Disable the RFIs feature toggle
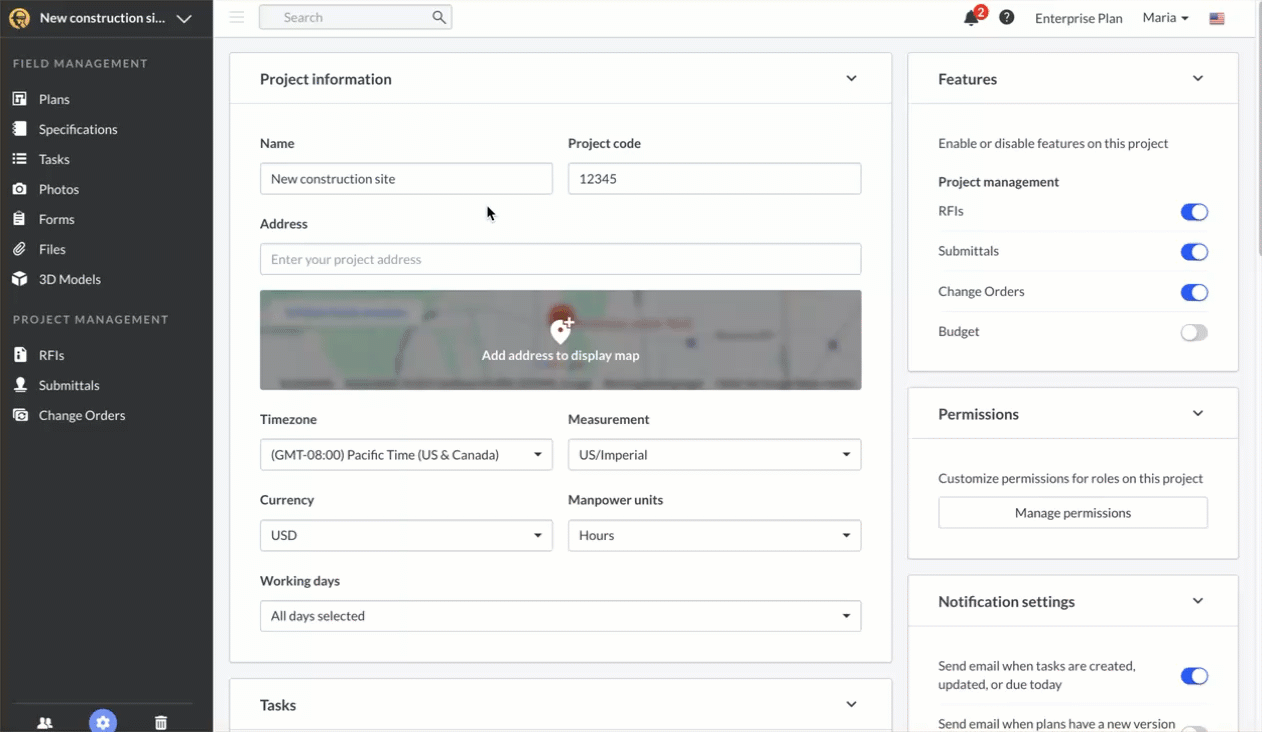 coord(1193,212)
